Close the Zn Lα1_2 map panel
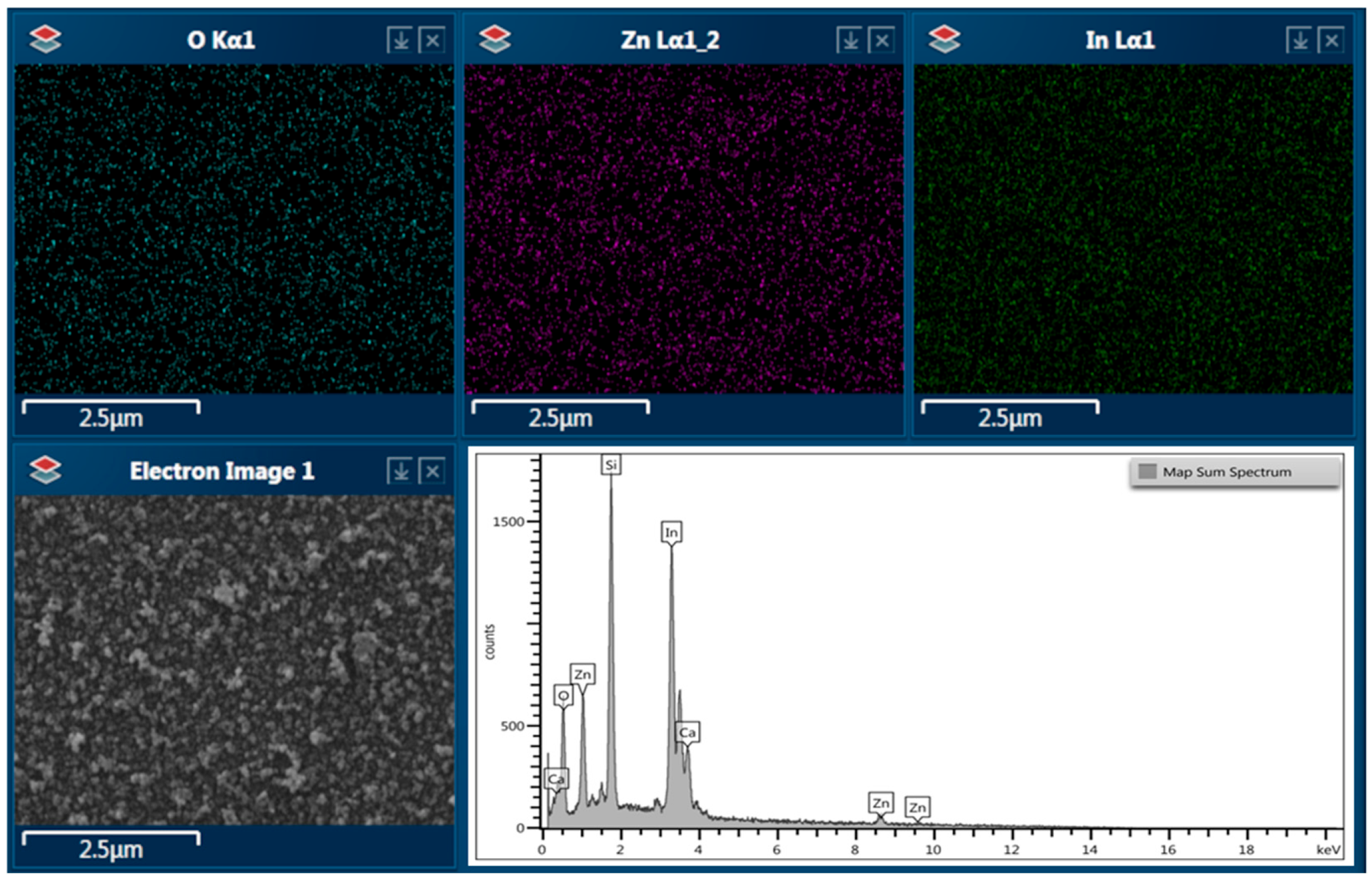Viewport: 1372px width, 881px height. [882, 41]
